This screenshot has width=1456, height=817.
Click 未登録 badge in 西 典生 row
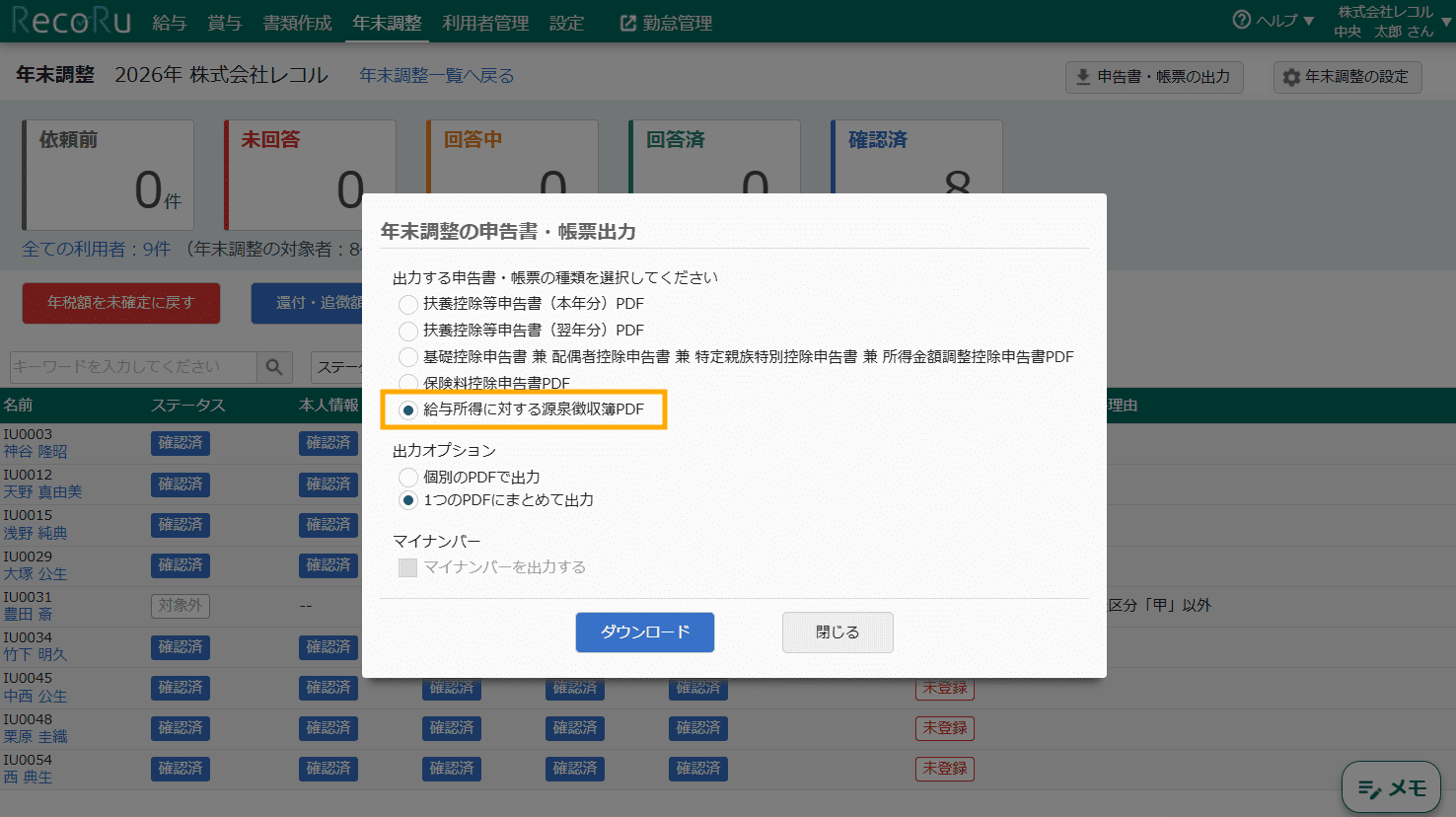click(945, 769)
